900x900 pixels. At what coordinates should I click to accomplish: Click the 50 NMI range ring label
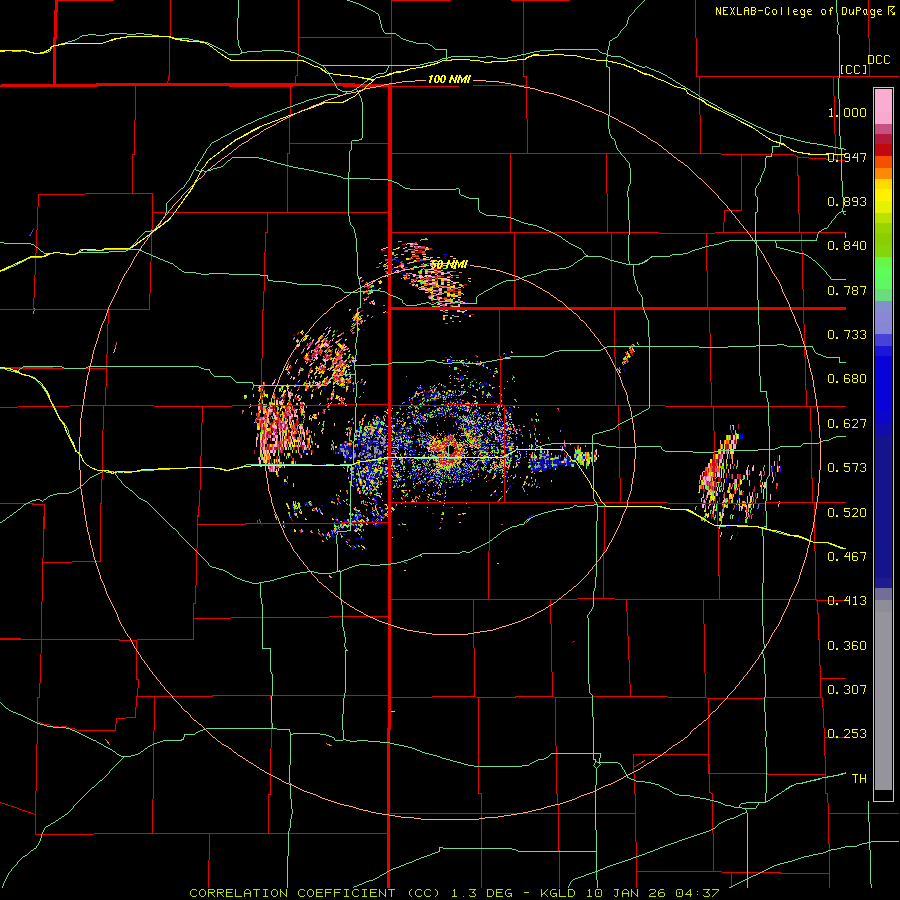point(449,265)
